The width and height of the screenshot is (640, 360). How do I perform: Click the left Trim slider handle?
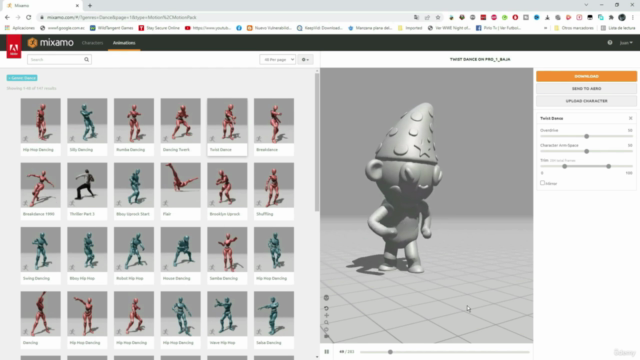564,167
